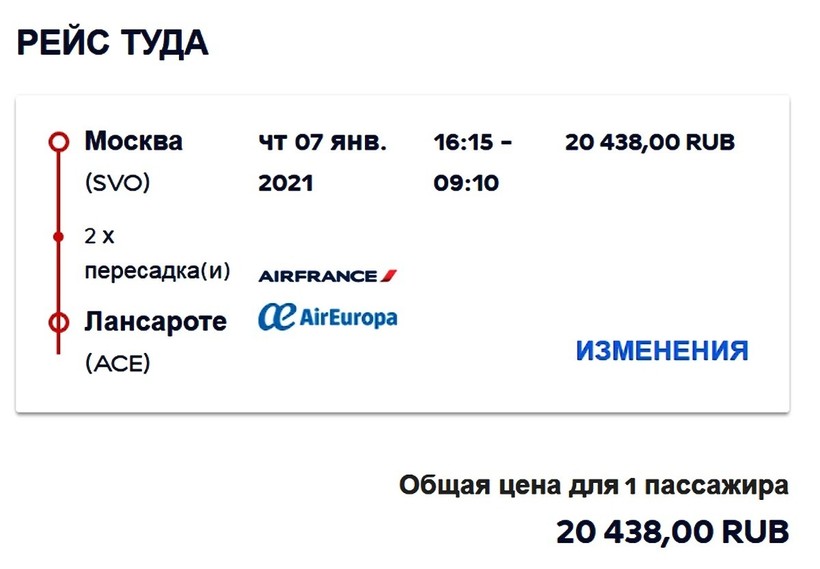Click 'Общая цена для 1 пассажира' label
This screenshot has height=569, width=820.
coord(593,487)
